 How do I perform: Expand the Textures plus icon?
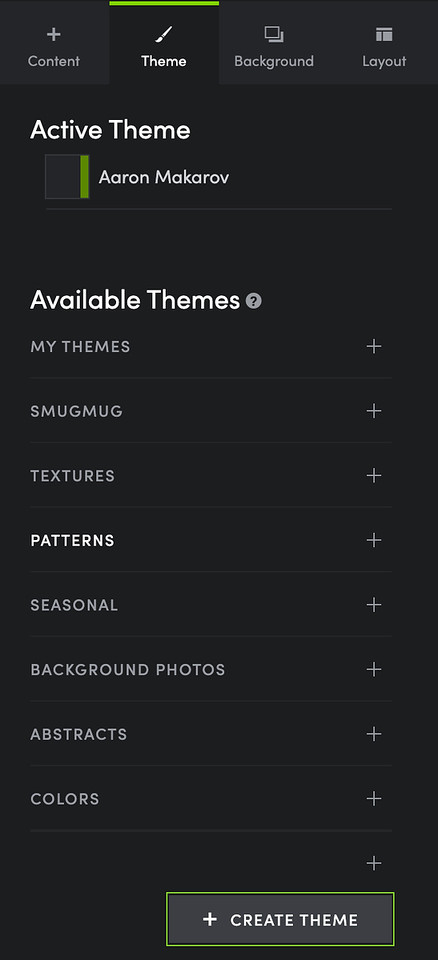374,476
